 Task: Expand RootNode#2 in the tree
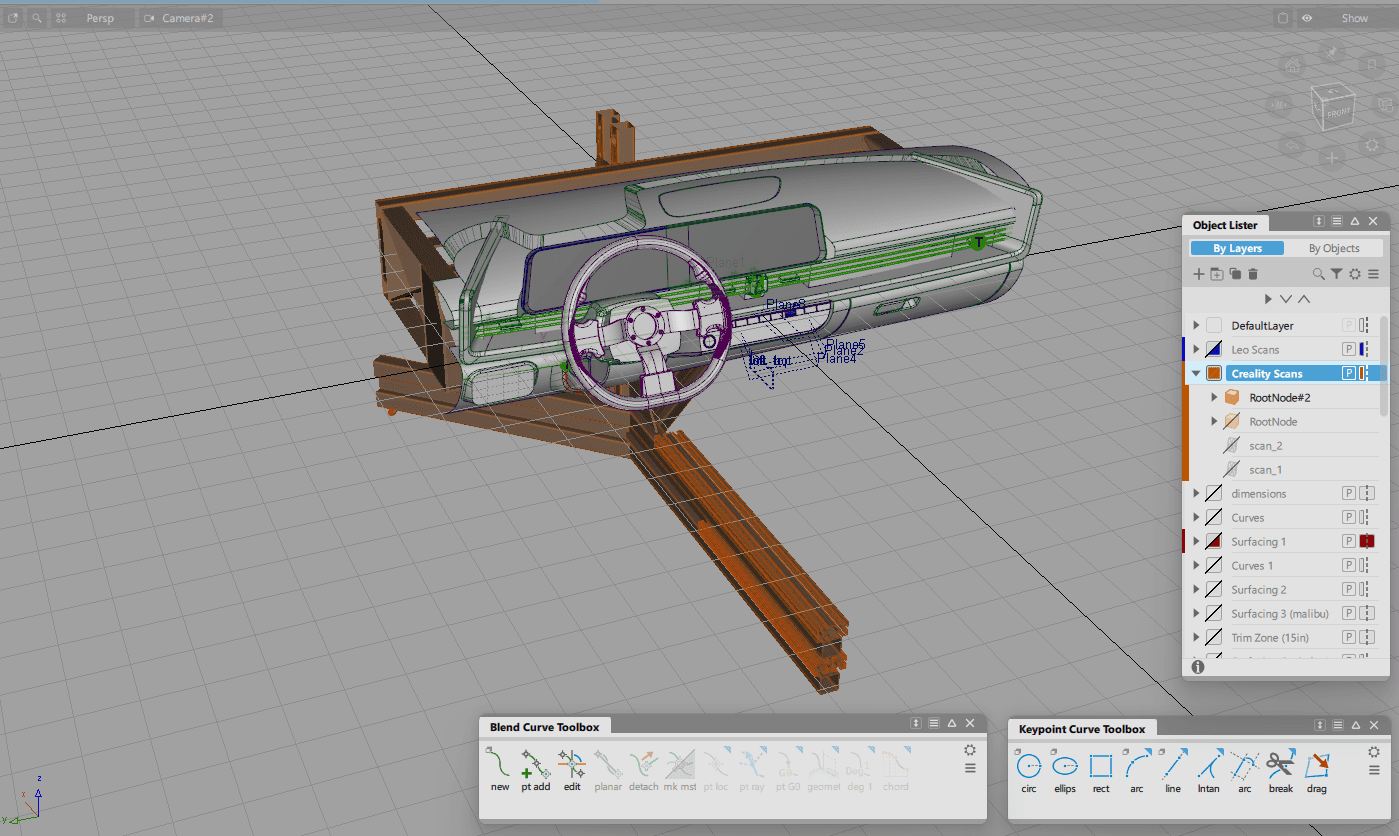[1214, 397]
